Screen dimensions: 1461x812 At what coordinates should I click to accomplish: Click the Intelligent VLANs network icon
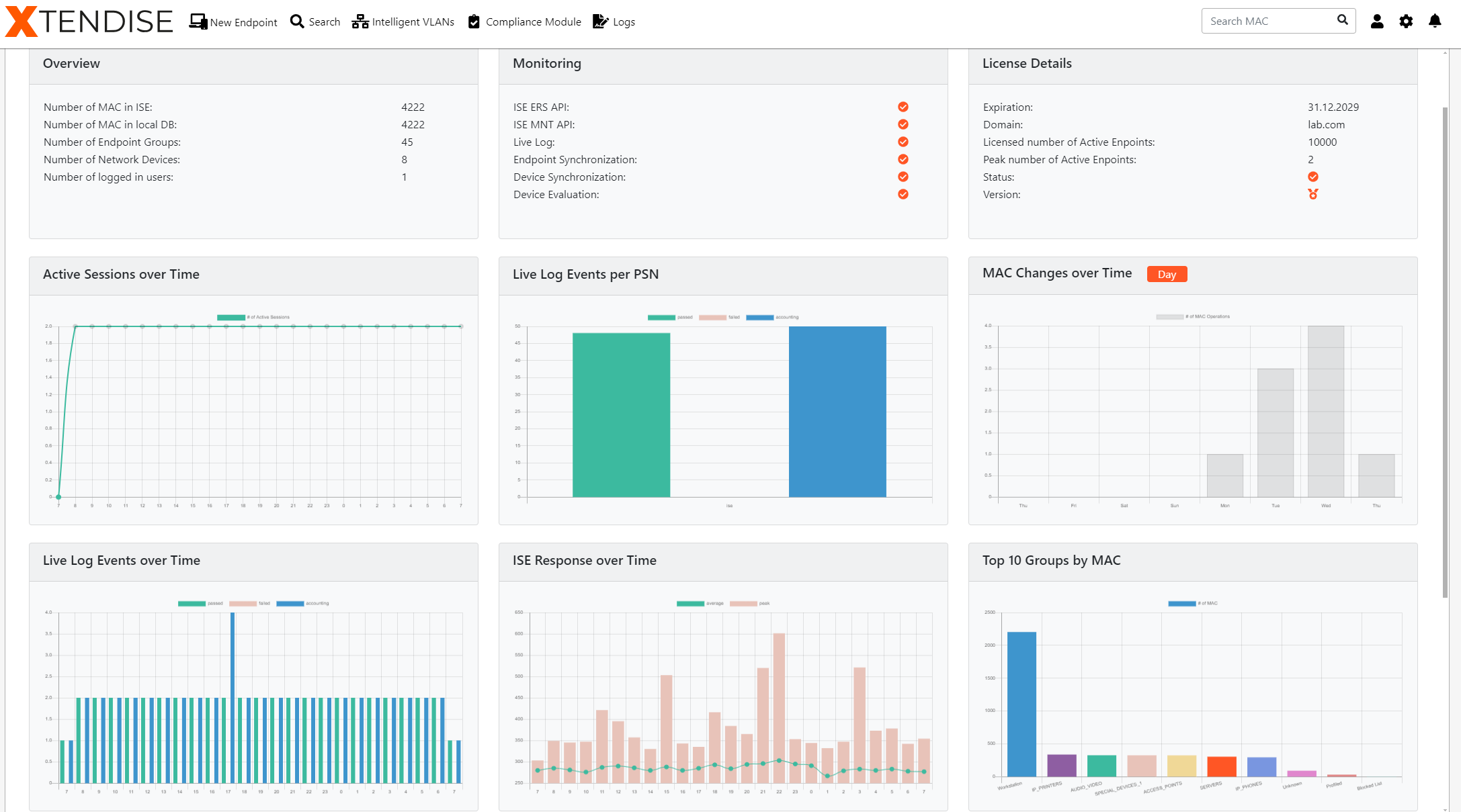(360, 21)
